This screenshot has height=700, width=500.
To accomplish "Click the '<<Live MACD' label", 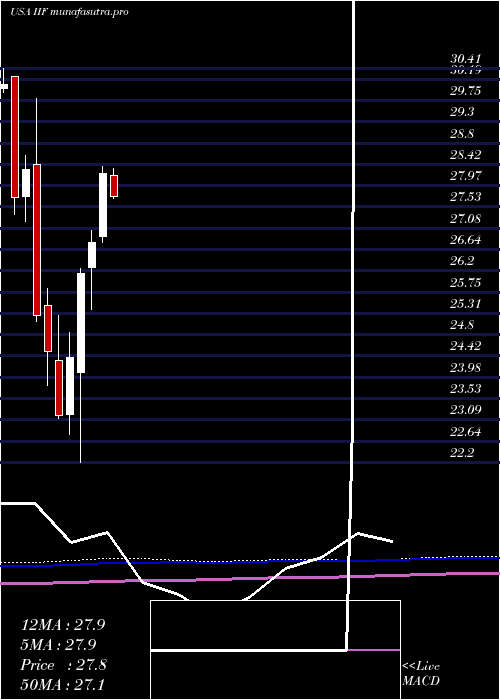I will pos(421,674).
